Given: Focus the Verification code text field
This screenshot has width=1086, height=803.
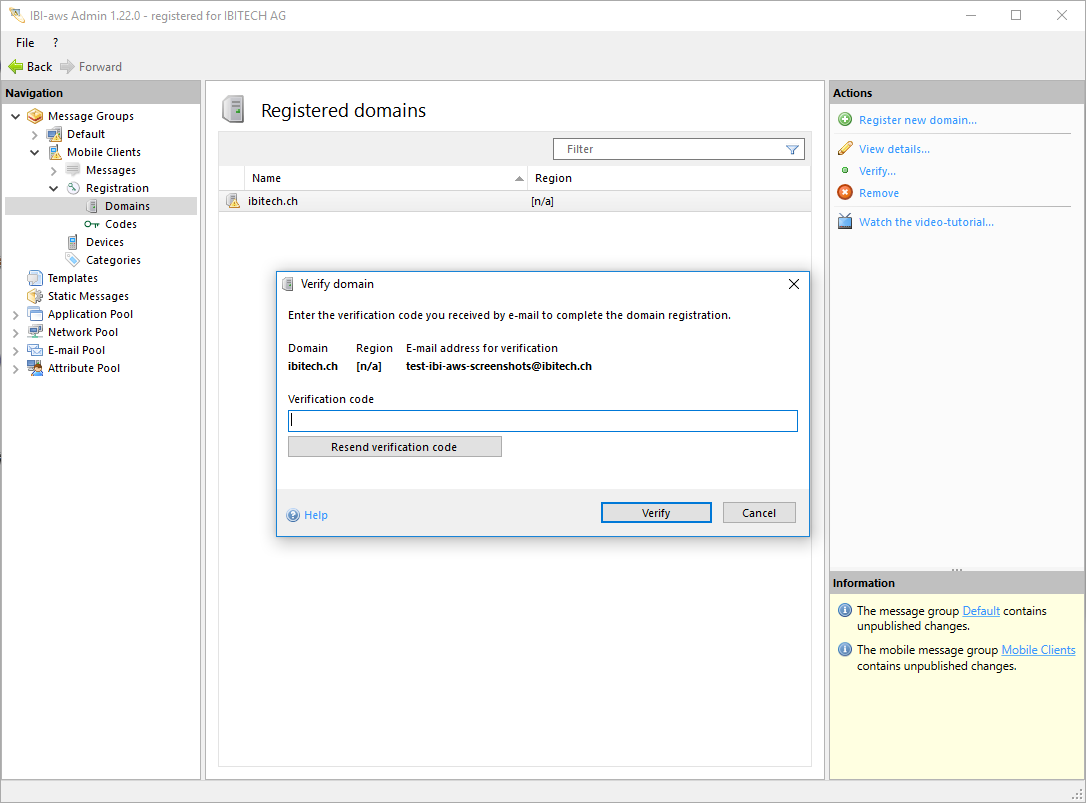Looking at the screenshot, I should click(x=542, y=421).
